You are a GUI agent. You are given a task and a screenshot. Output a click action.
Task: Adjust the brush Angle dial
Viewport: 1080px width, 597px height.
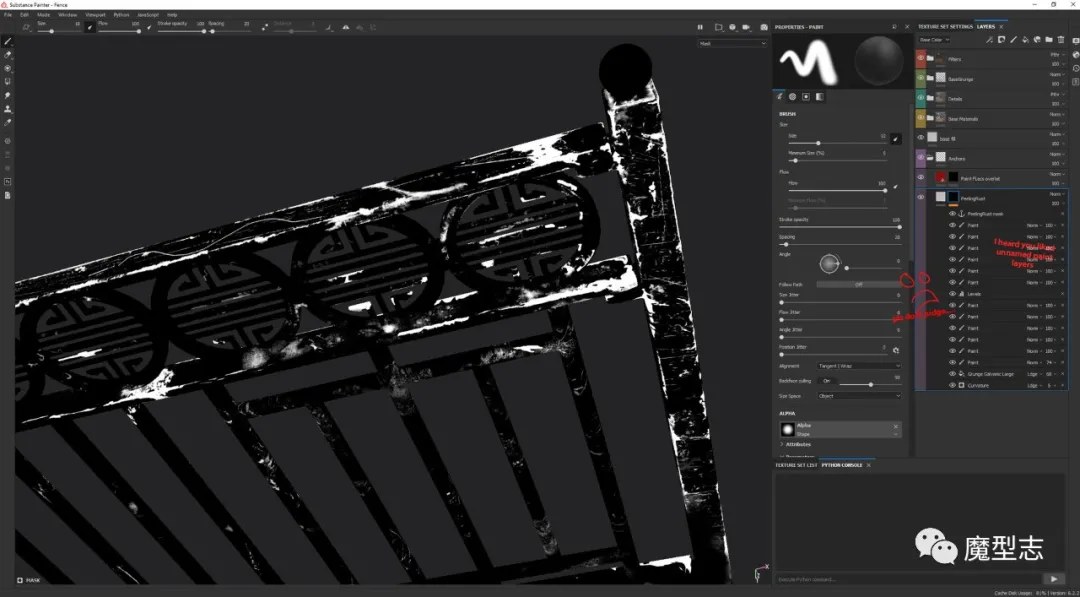[x=829, y=263]
